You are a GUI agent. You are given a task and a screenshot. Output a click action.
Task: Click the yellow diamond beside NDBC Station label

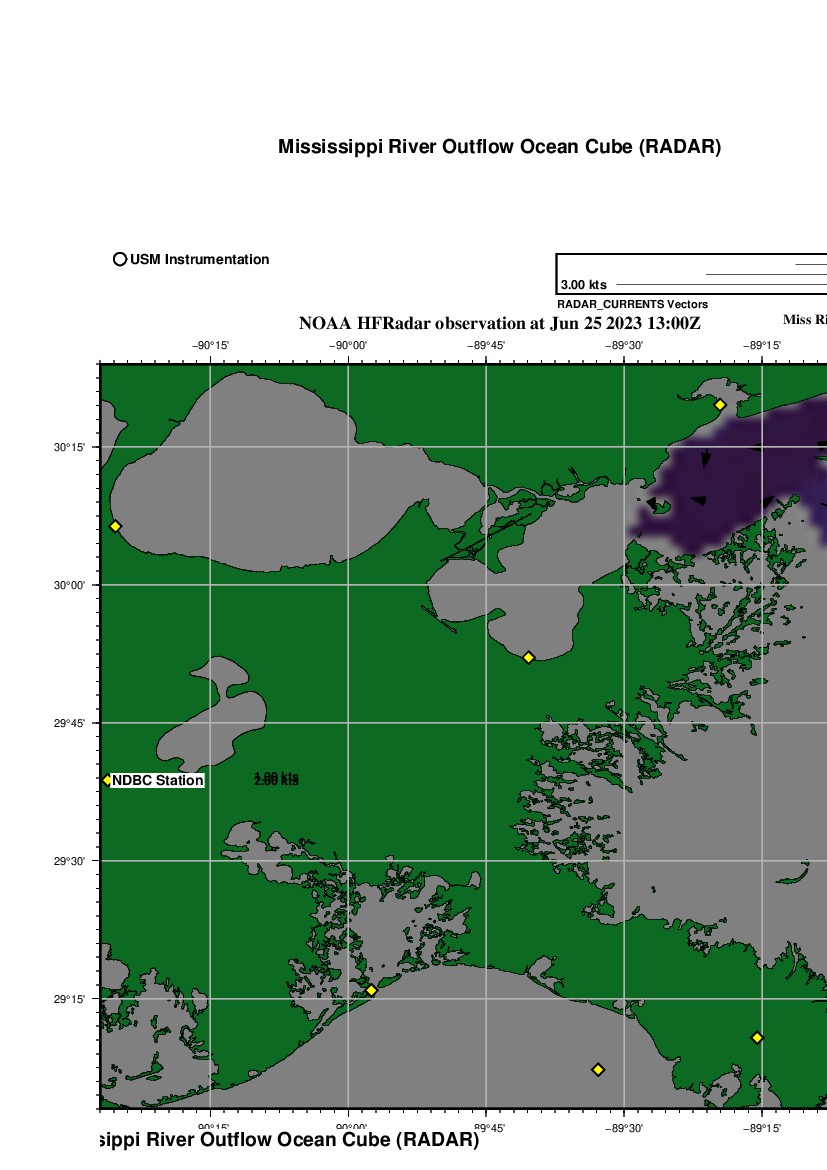[107, 780]
